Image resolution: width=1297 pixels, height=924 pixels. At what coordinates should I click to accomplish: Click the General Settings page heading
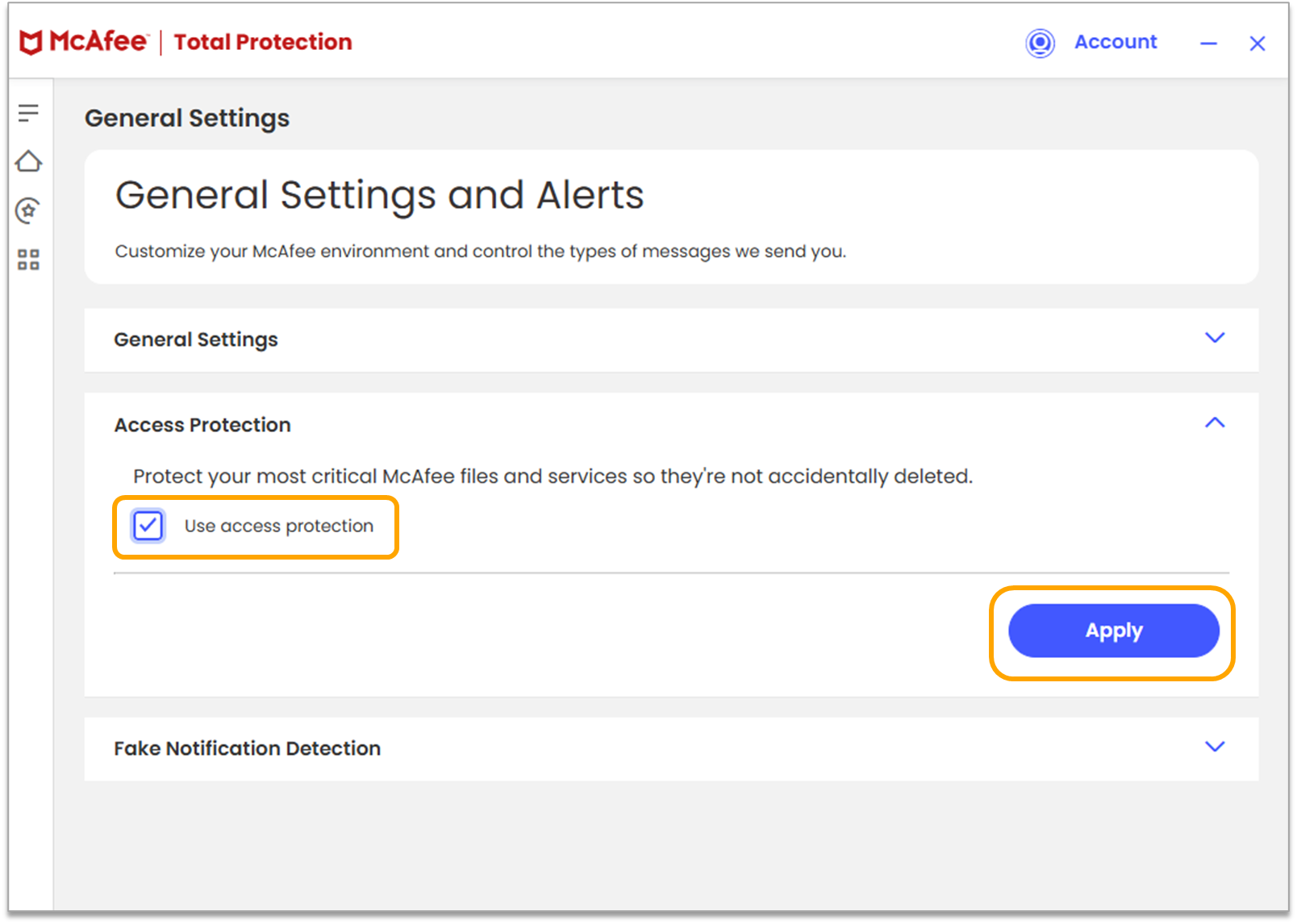click(x=186, y=118)
